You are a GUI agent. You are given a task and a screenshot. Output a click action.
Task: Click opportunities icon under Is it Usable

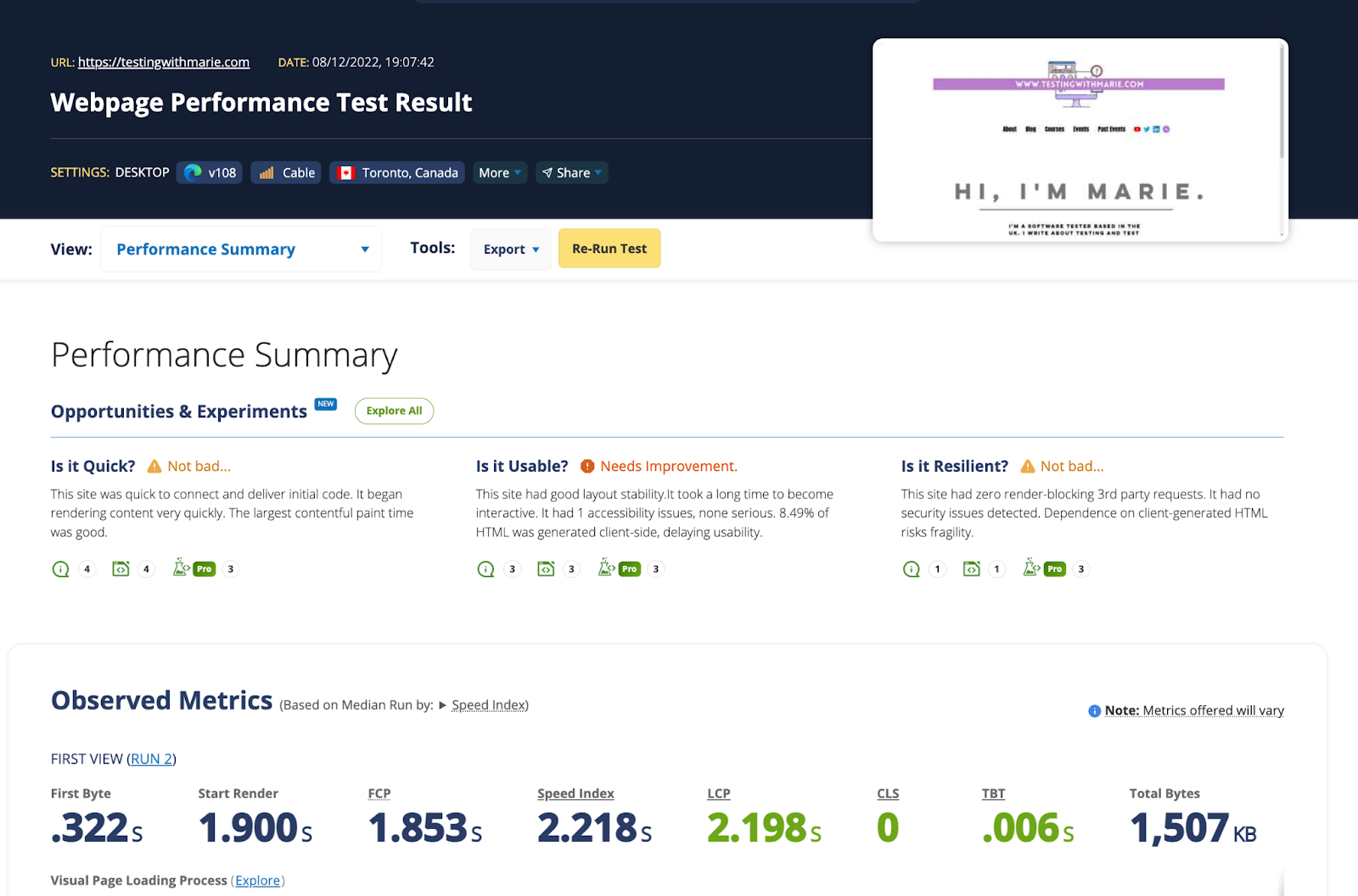(485, 568)
